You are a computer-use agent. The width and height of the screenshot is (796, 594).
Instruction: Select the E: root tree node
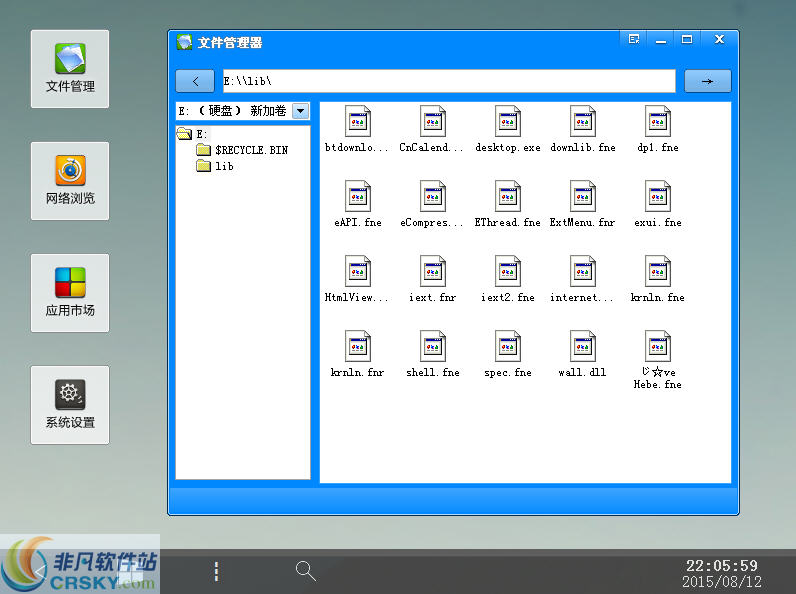192,134
